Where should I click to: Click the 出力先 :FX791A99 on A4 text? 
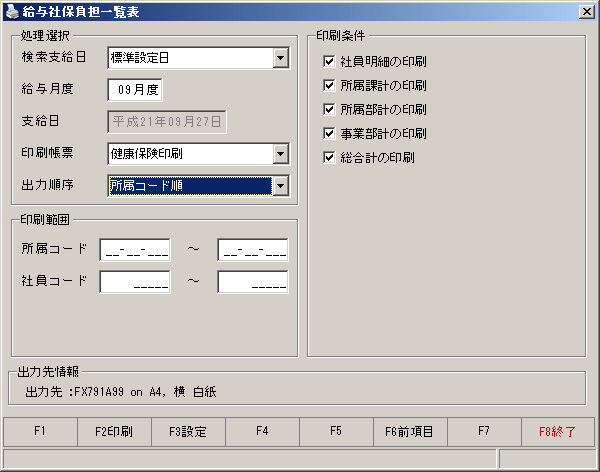121,392
